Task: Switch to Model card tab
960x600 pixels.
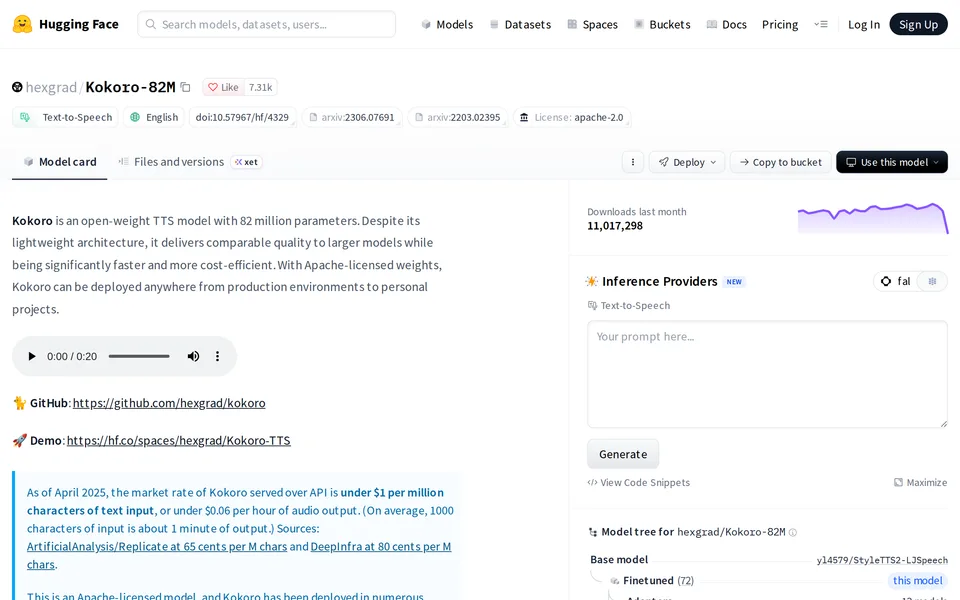Action: tap(60, 162)
